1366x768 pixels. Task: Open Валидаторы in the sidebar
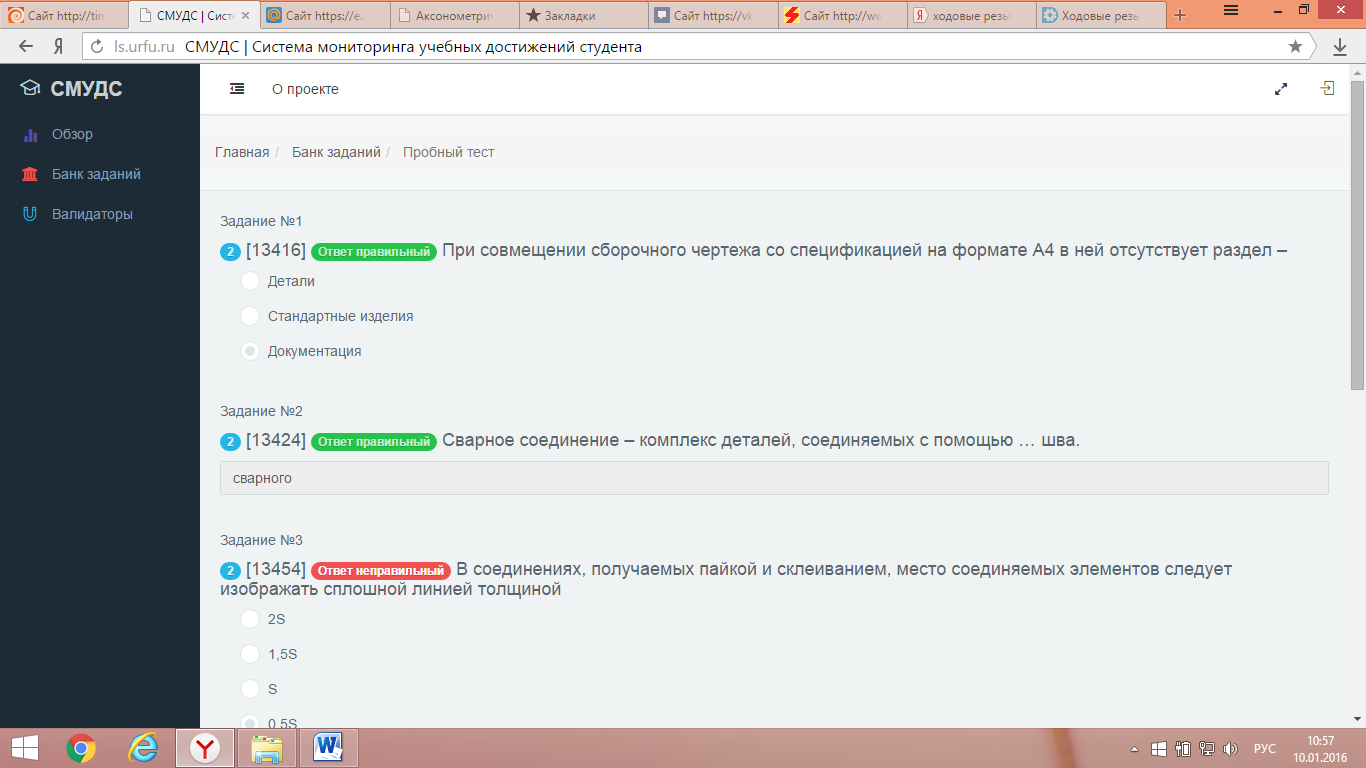pos(92,214)
